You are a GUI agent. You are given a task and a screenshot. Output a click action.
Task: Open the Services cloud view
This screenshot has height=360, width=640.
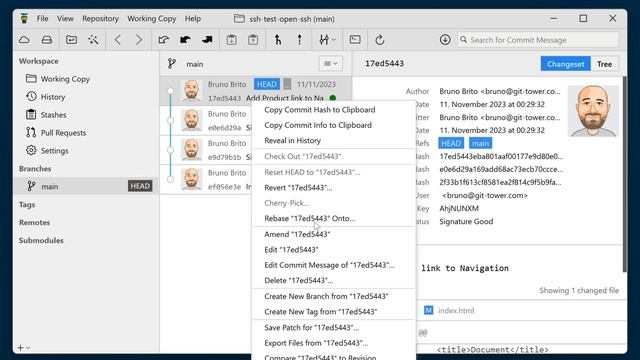pos(24,40)
